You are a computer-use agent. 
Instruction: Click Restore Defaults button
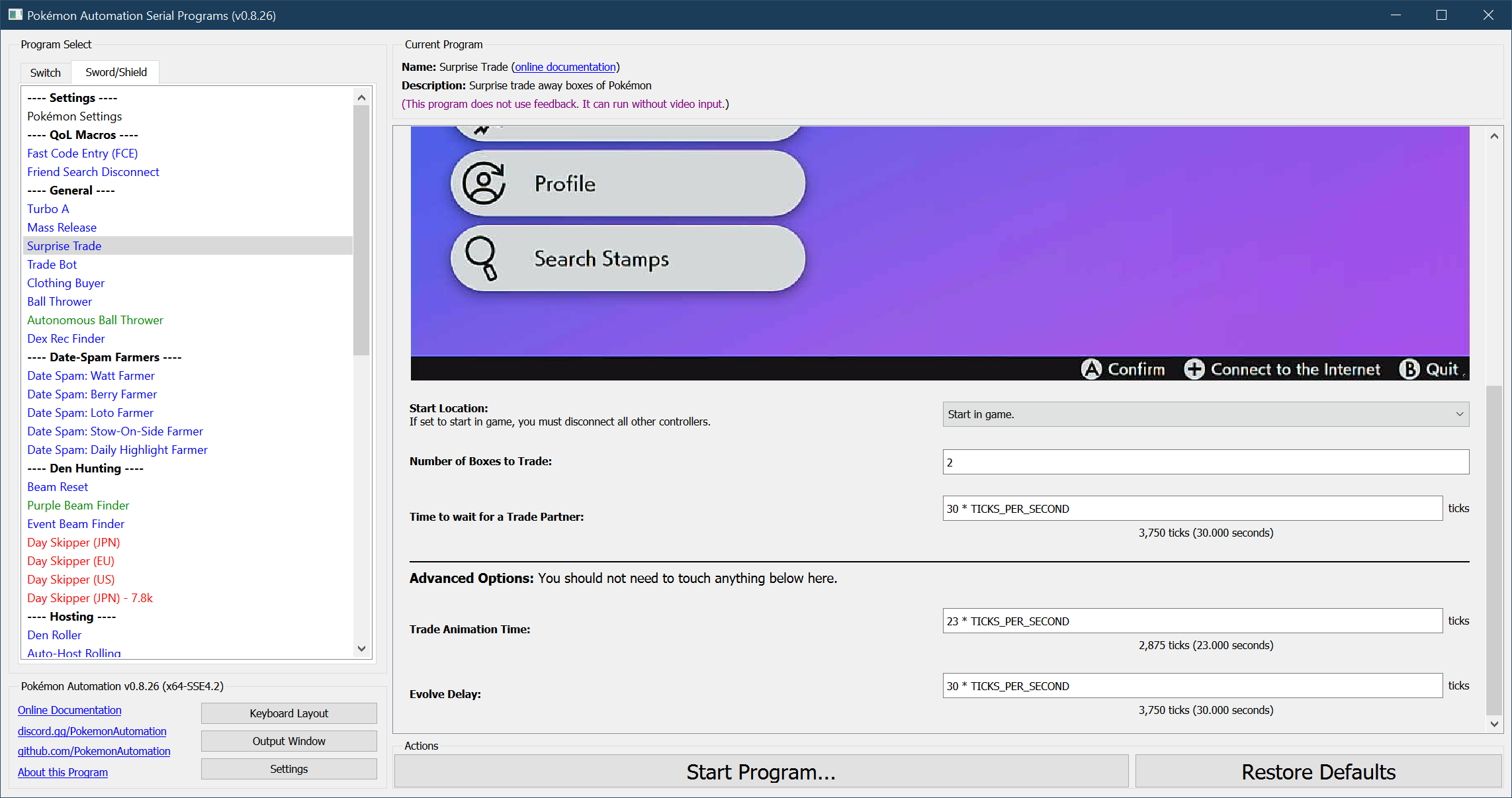(x=1318, y=772)
